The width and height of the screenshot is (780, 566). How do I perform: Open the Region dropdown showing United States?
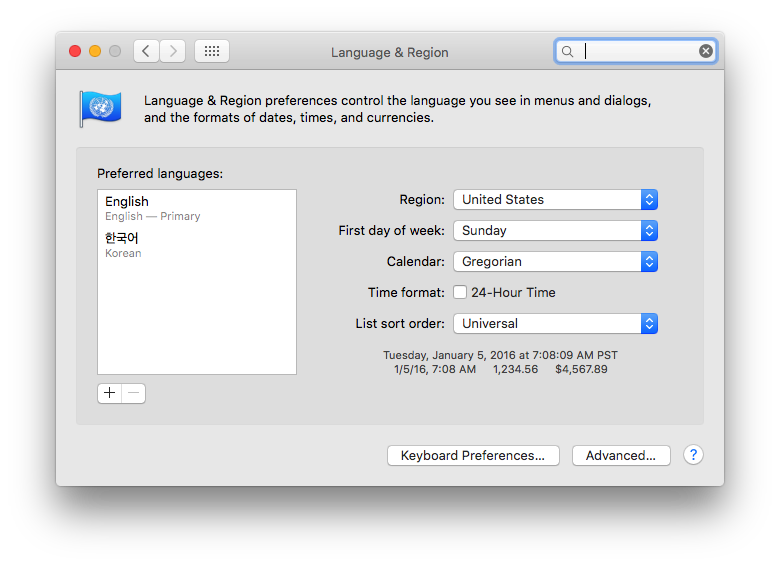pos(556,199)
